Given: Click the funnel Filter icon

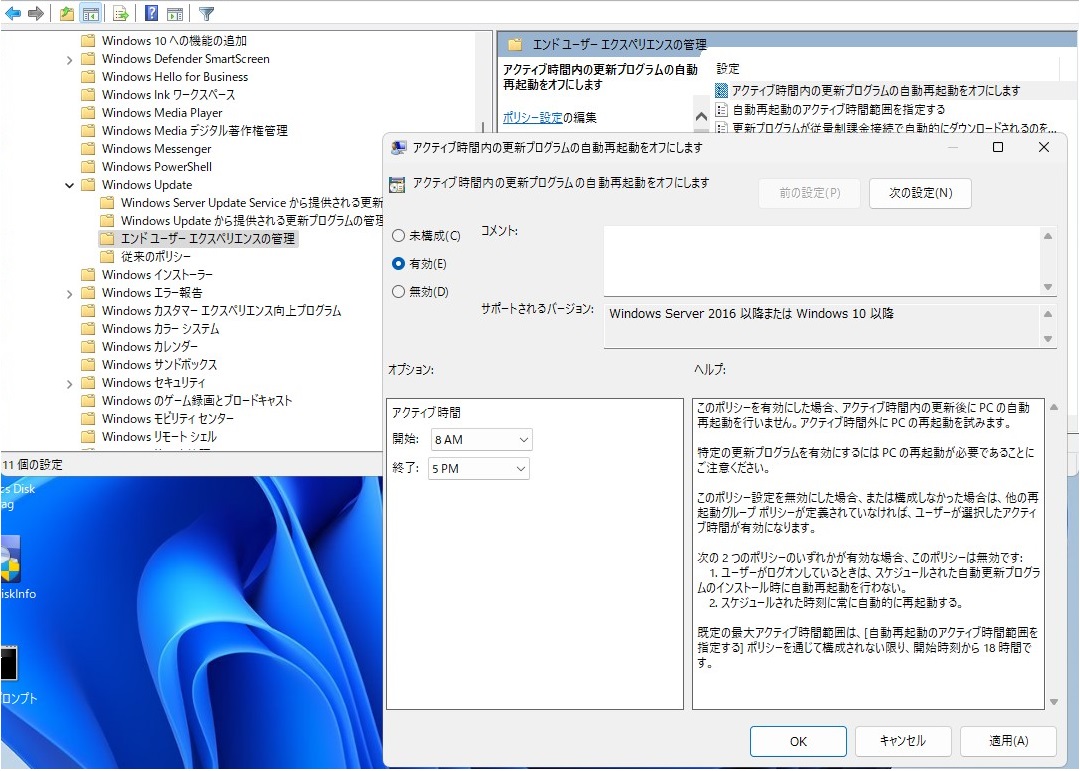Looking at the screenshot, I should point(206,13).
